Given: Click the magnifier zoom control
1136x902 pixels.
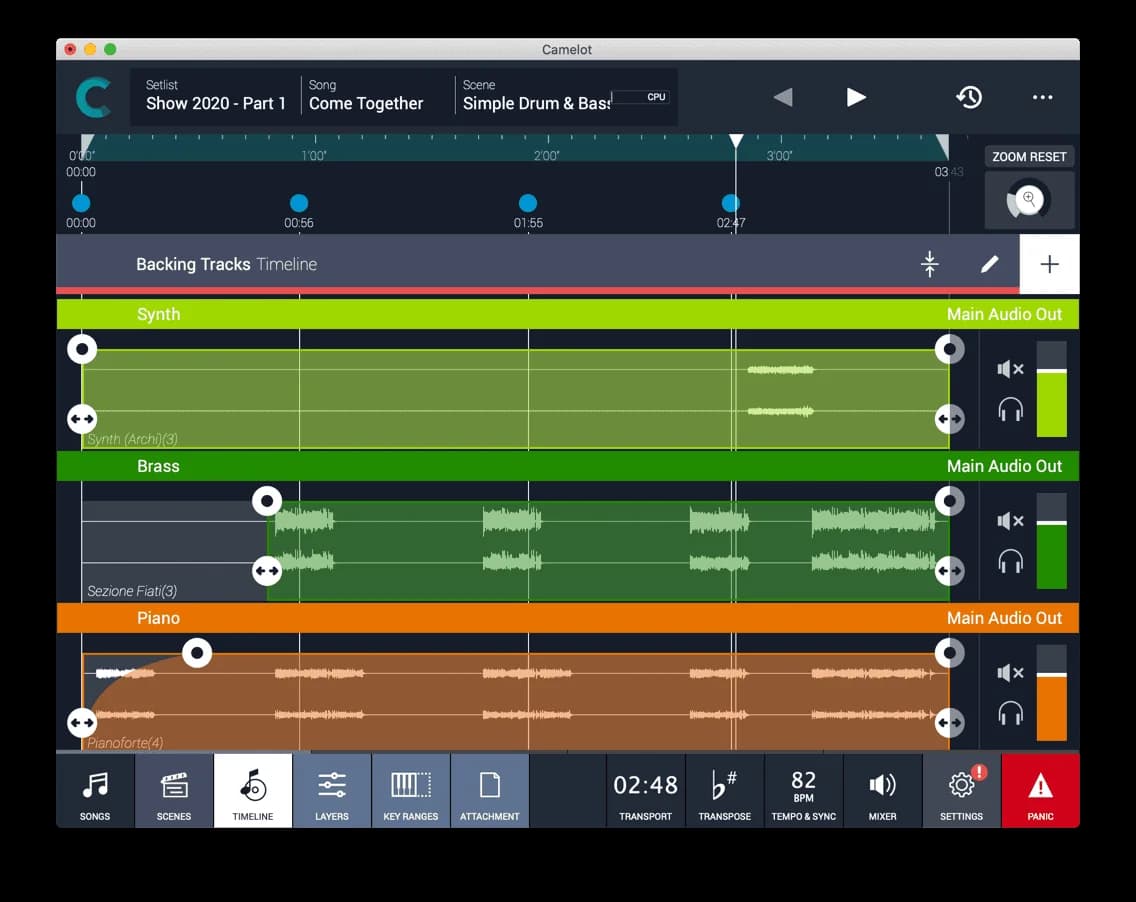Looking at the screenshot, I should pyautogui.click(x=1029, y=199).
